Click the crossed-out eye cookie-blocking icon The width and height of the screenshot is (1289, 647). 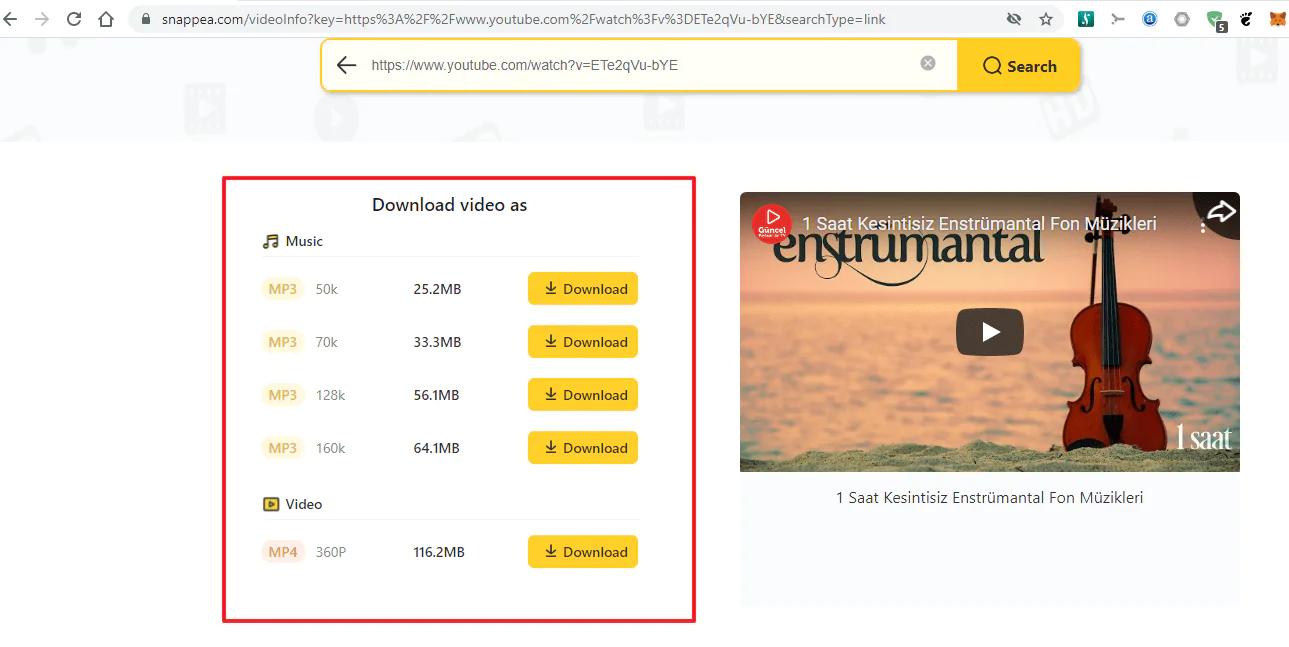click(1014, 19)
